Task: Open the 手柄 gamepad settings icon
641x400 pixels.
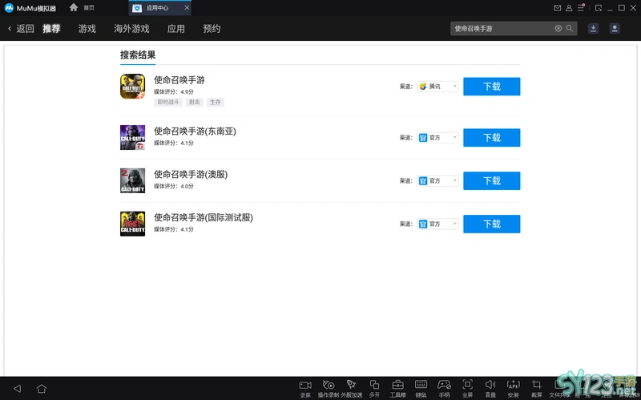Action: click(x=444, y=385)
